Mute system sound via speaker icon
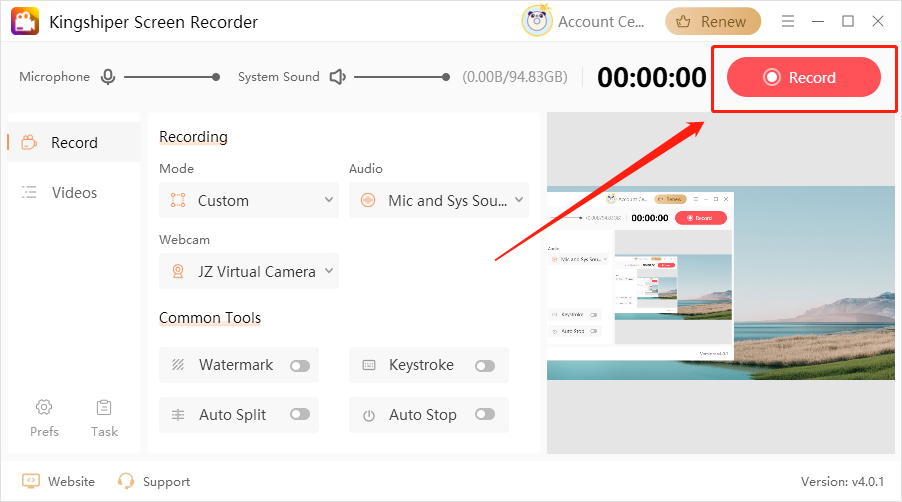 click(x=337, y=76)
